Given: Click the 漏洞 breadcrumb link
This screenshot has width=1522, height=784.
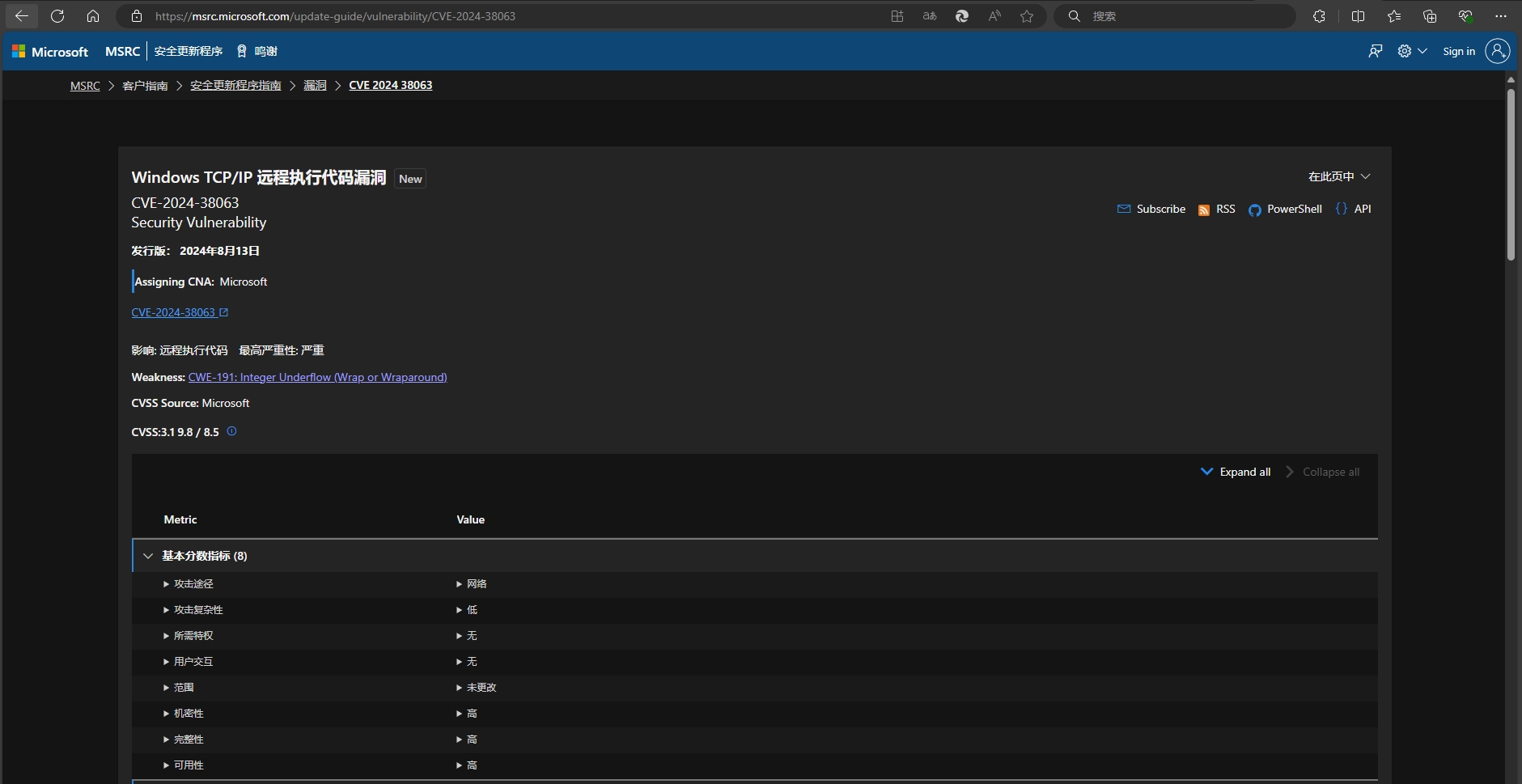Looking at the screenshot, I should click(x=314, y=85).
